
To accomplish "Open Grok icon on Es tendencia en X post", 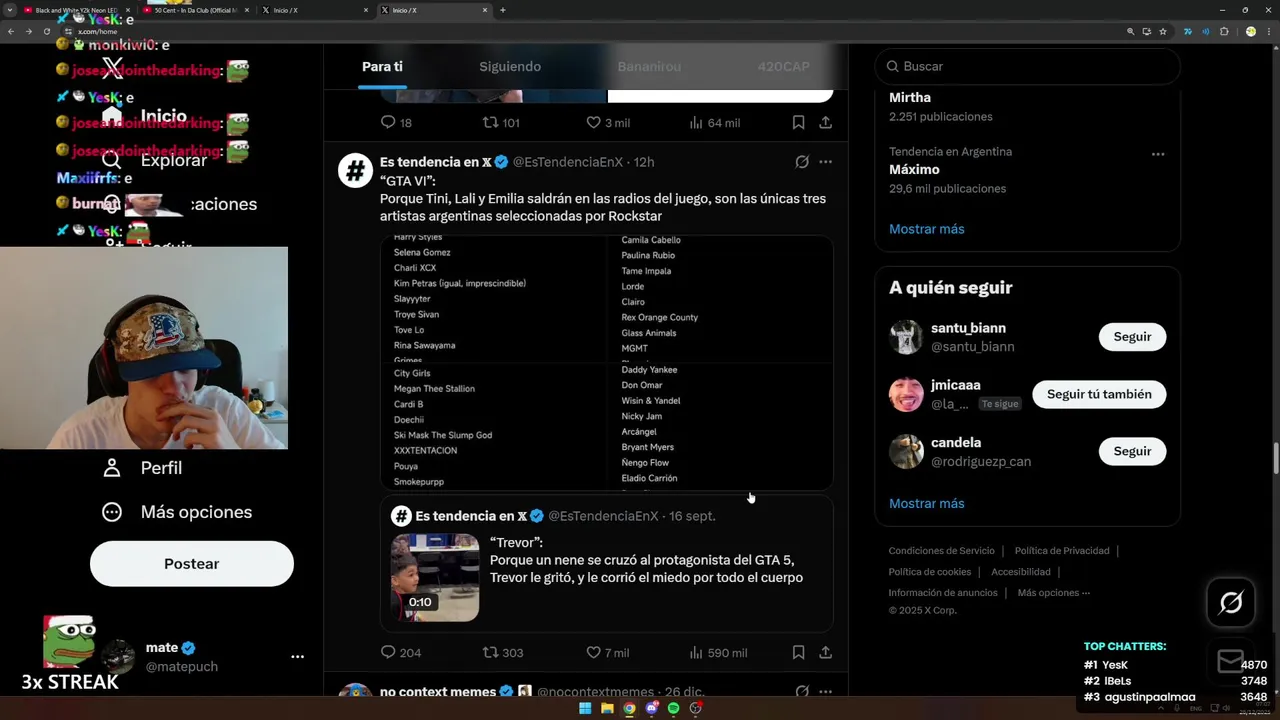I will pos(802,162).
